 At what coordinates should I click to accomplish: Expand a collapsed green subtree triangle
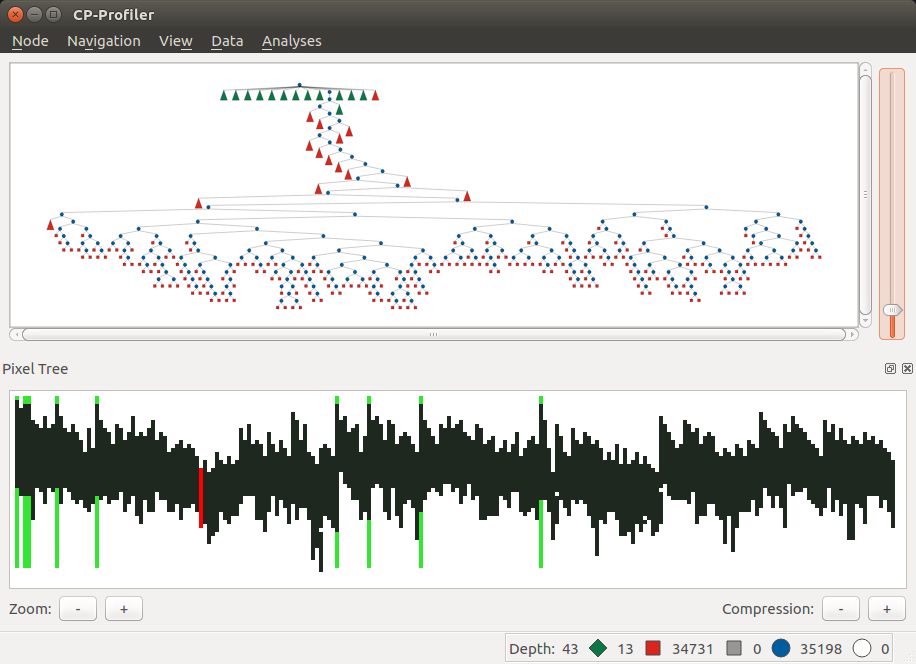click(x=225, y=96)
